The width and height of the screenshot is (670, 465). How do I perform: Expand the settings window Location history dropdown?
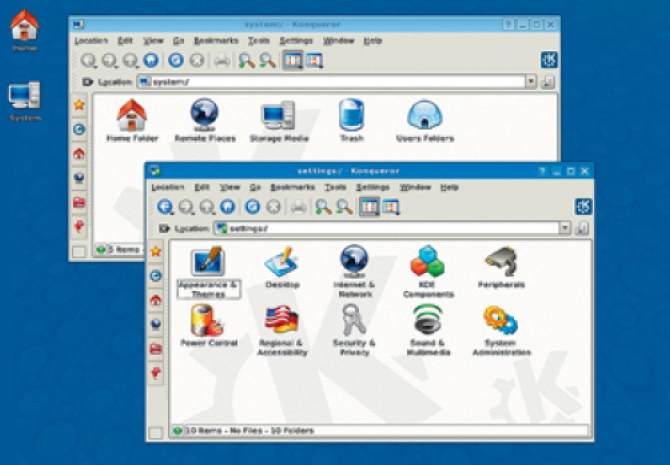pos(565,228)
